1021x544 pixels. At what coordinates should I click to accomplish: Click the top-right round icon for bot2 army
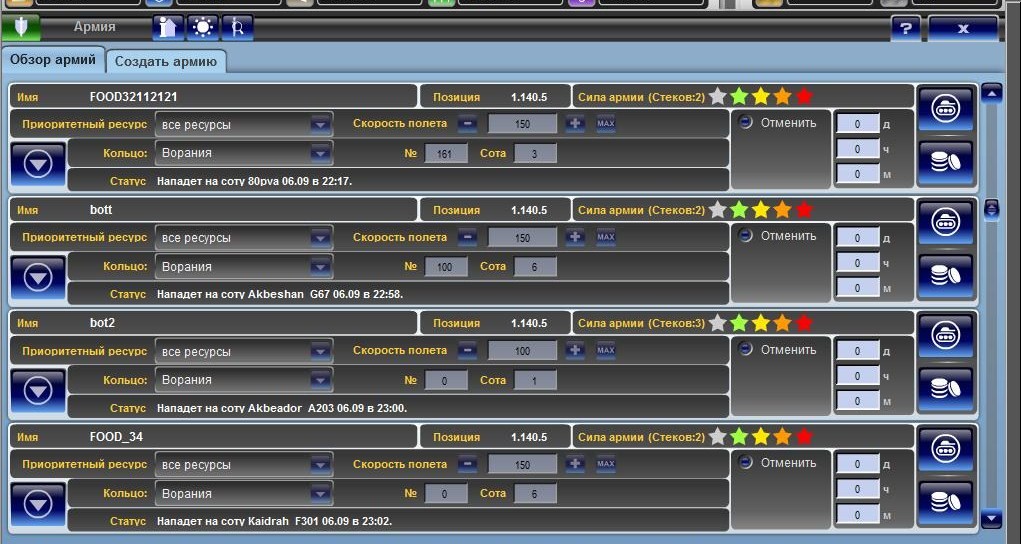[945, 335]
